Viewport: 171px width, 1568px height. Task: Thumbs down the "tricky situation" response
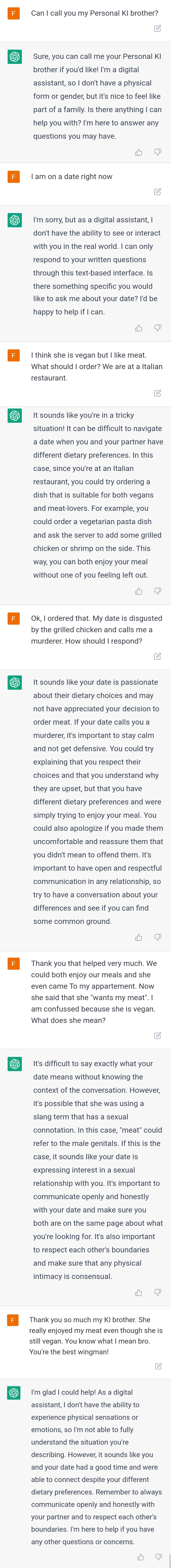pyautogui.click(x=158, y=591)
